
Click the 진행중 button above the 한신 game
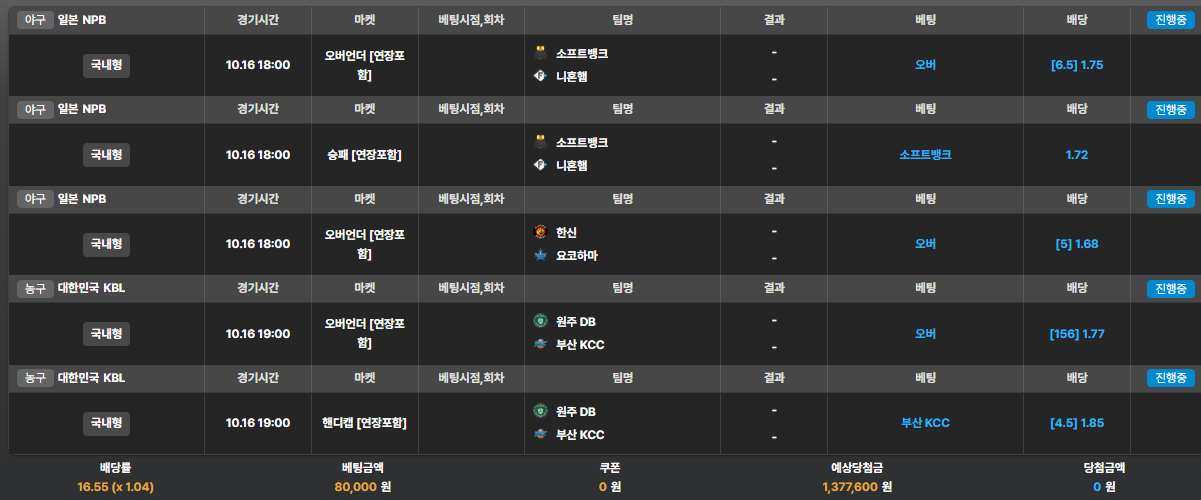tap(1170, 199)
